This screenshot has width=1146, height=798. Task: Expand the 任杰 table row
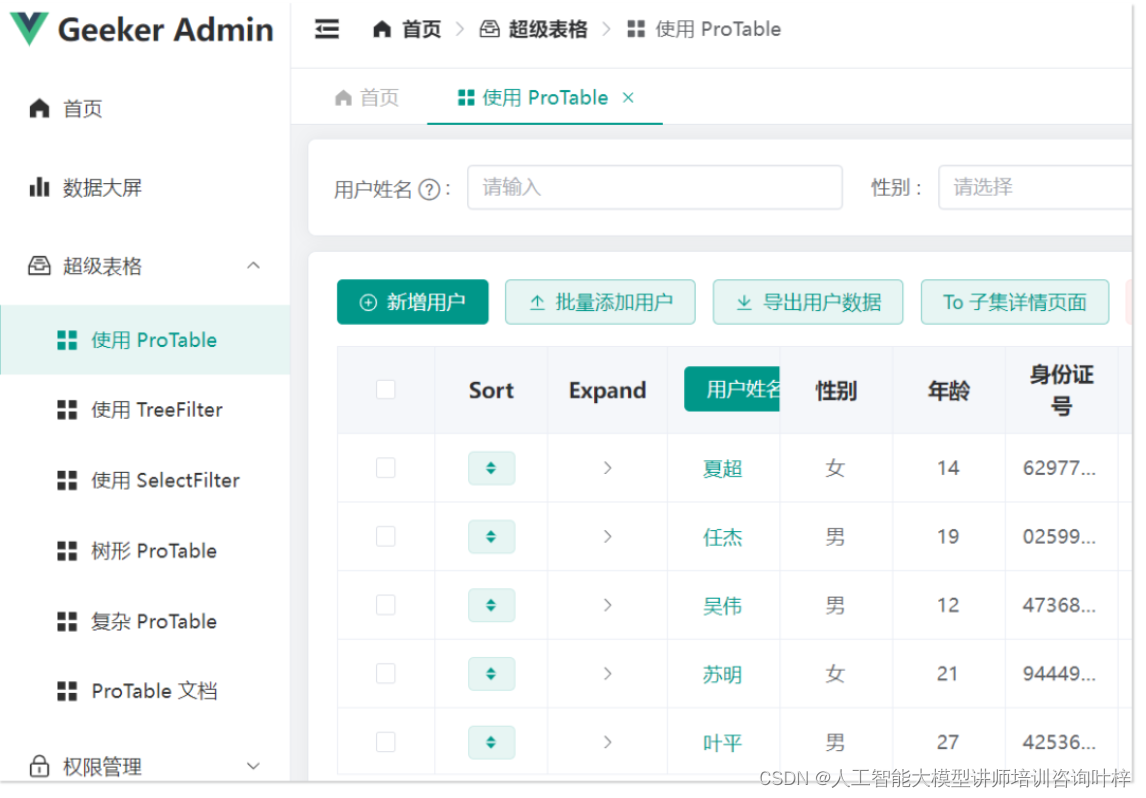click(607, 536)
